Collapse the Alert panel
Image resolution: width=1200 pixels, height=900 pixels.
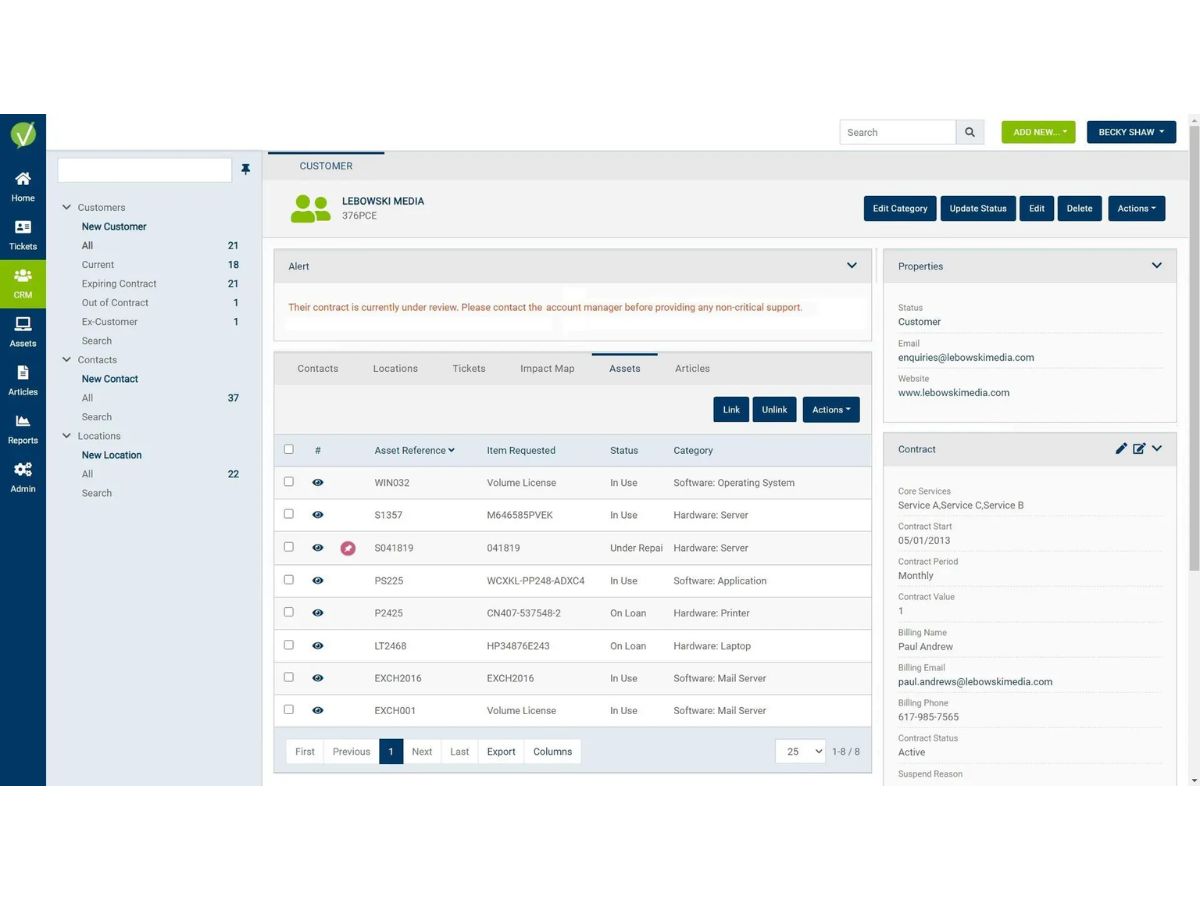click(852, 266)
